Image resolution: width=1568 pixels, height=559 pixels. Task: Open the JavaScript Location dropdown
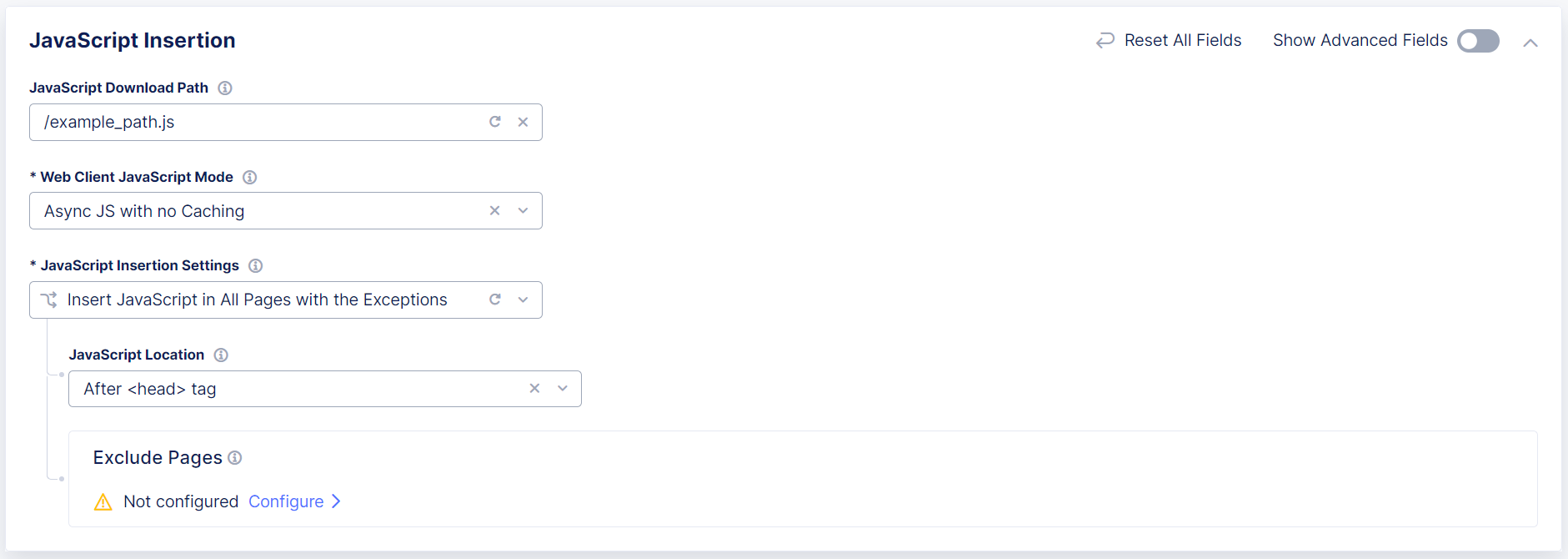[x=562, y=389]
